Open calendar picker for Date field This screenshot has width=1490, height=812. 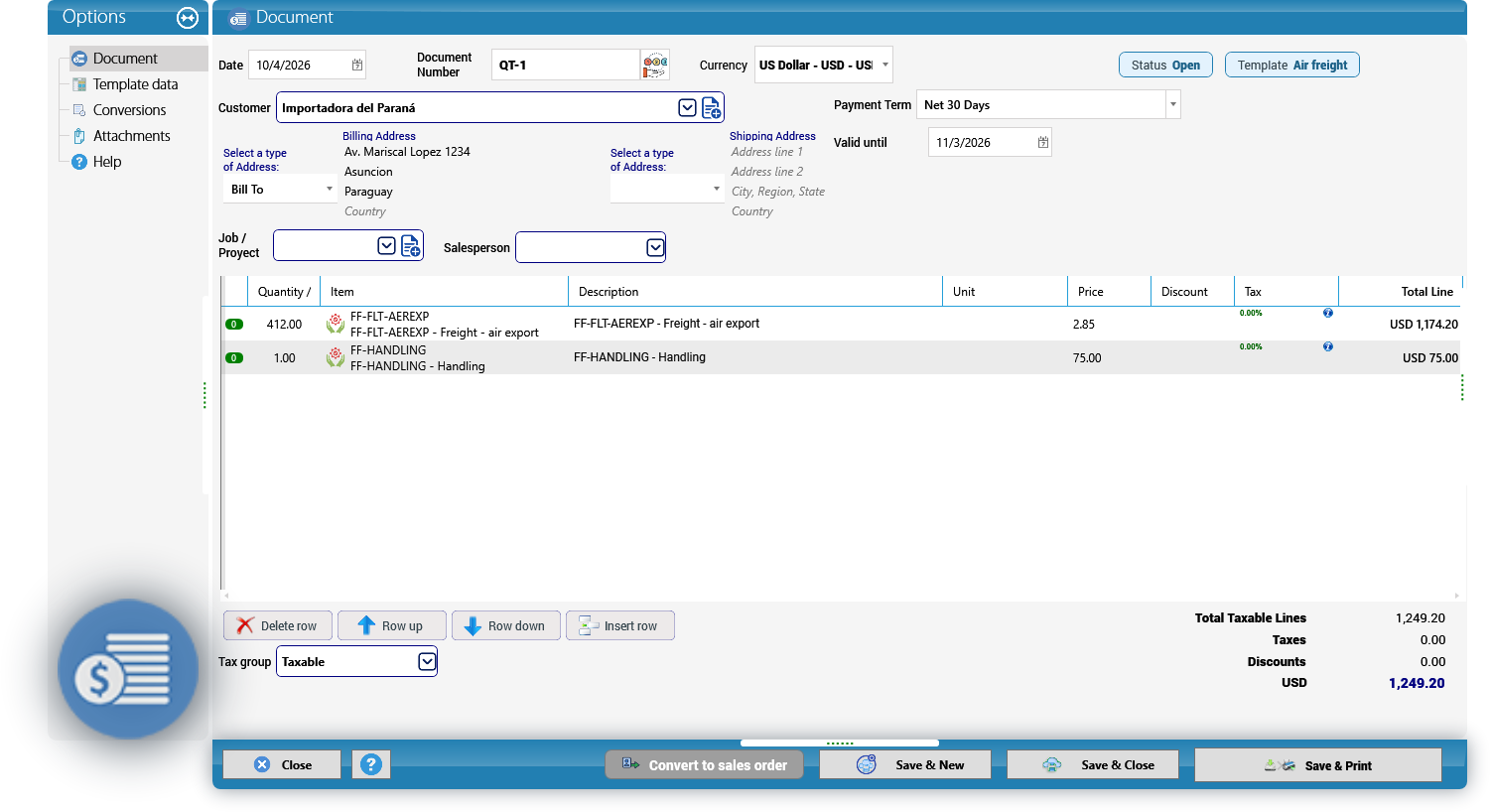pyautogui.click(x=357, y=65)
